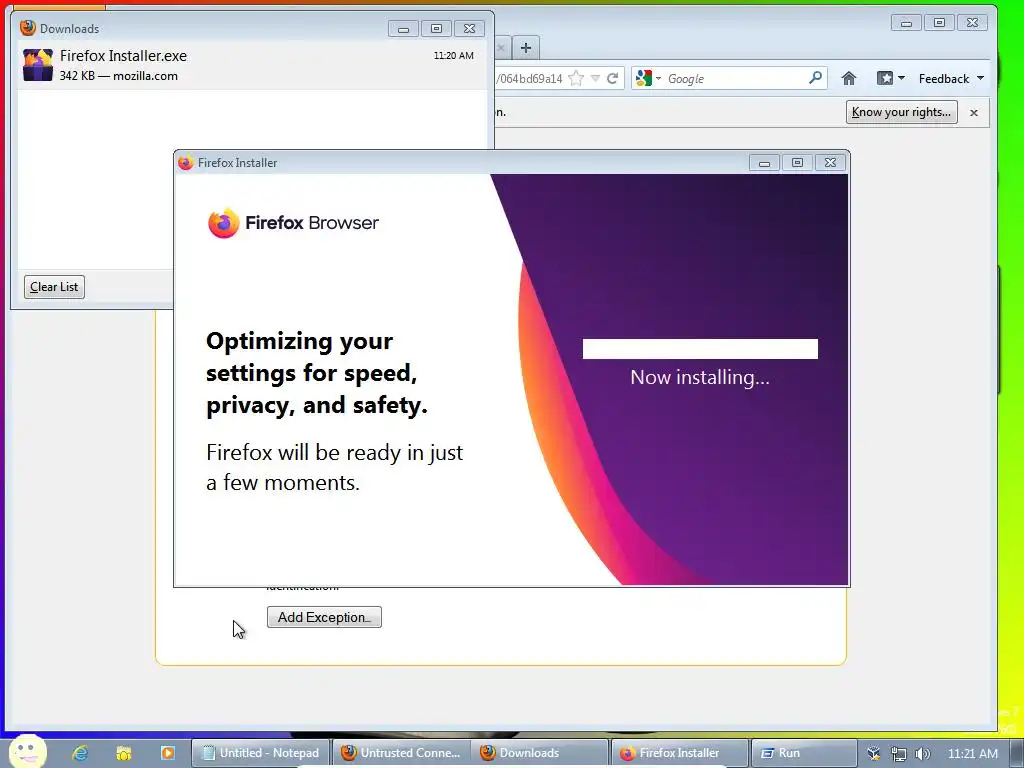Maximize the Downloads window
The image size is (1024, 768).
click(436, 28)
